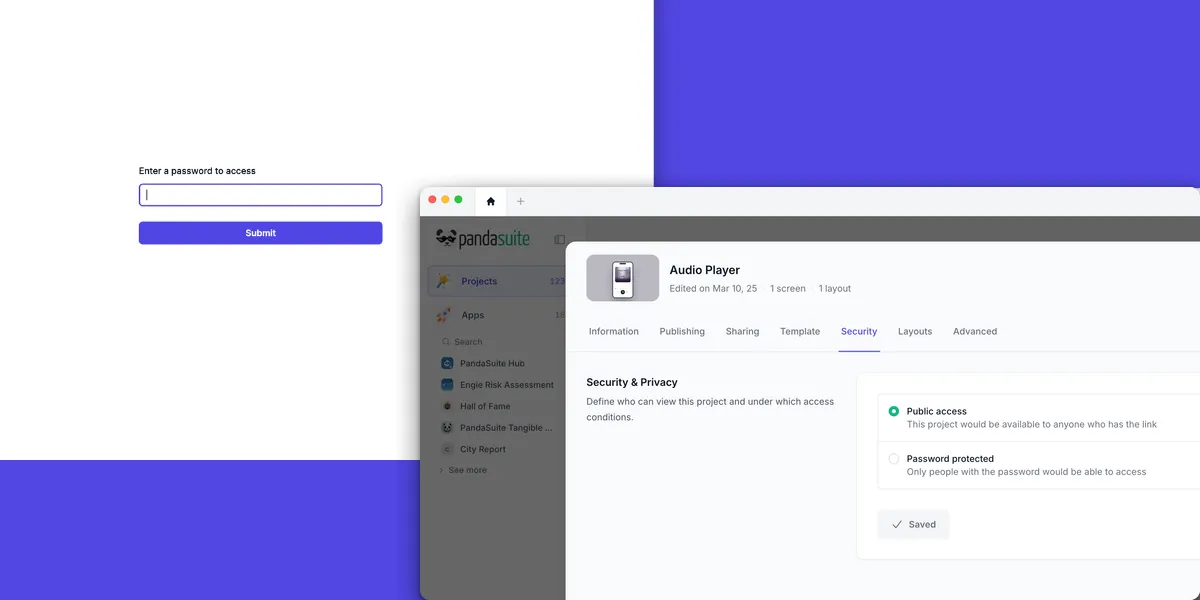Switch to the Publishing tab
The image size is (1200, 600).
coord(682,332)
